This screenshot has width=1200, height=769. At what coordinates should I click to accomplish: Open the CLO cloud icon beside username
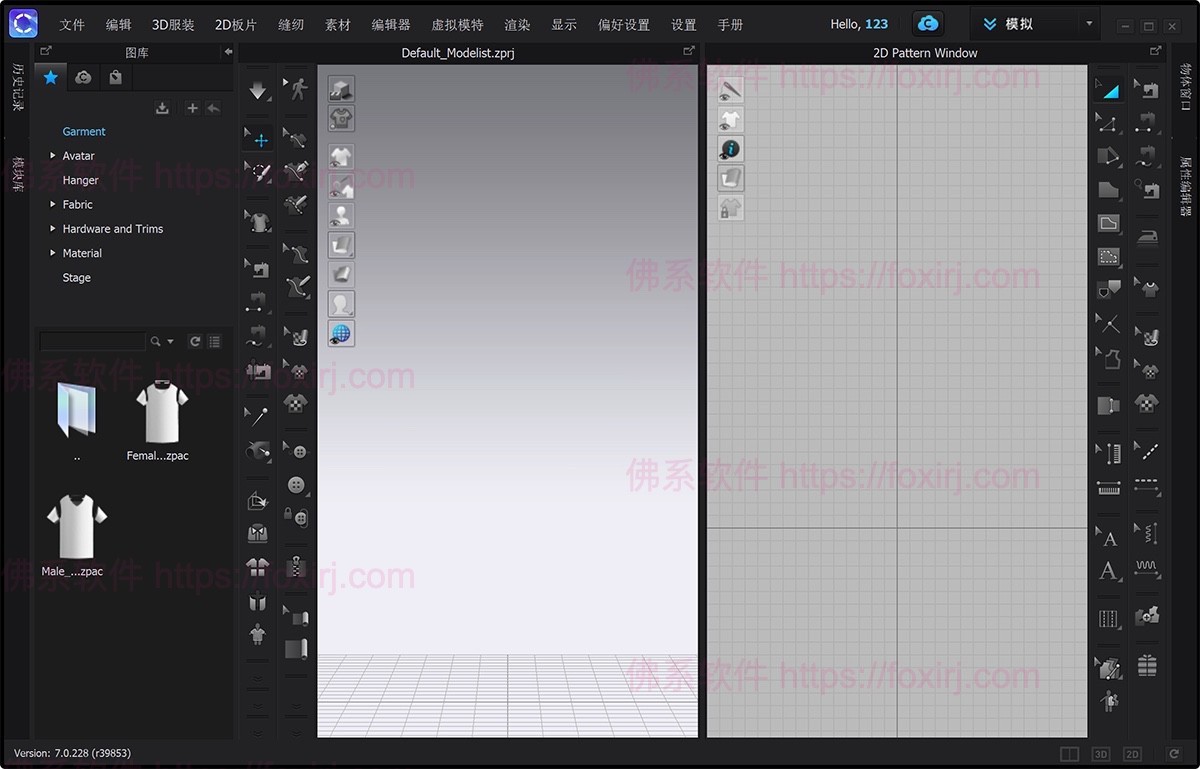(x=928, y=24)
